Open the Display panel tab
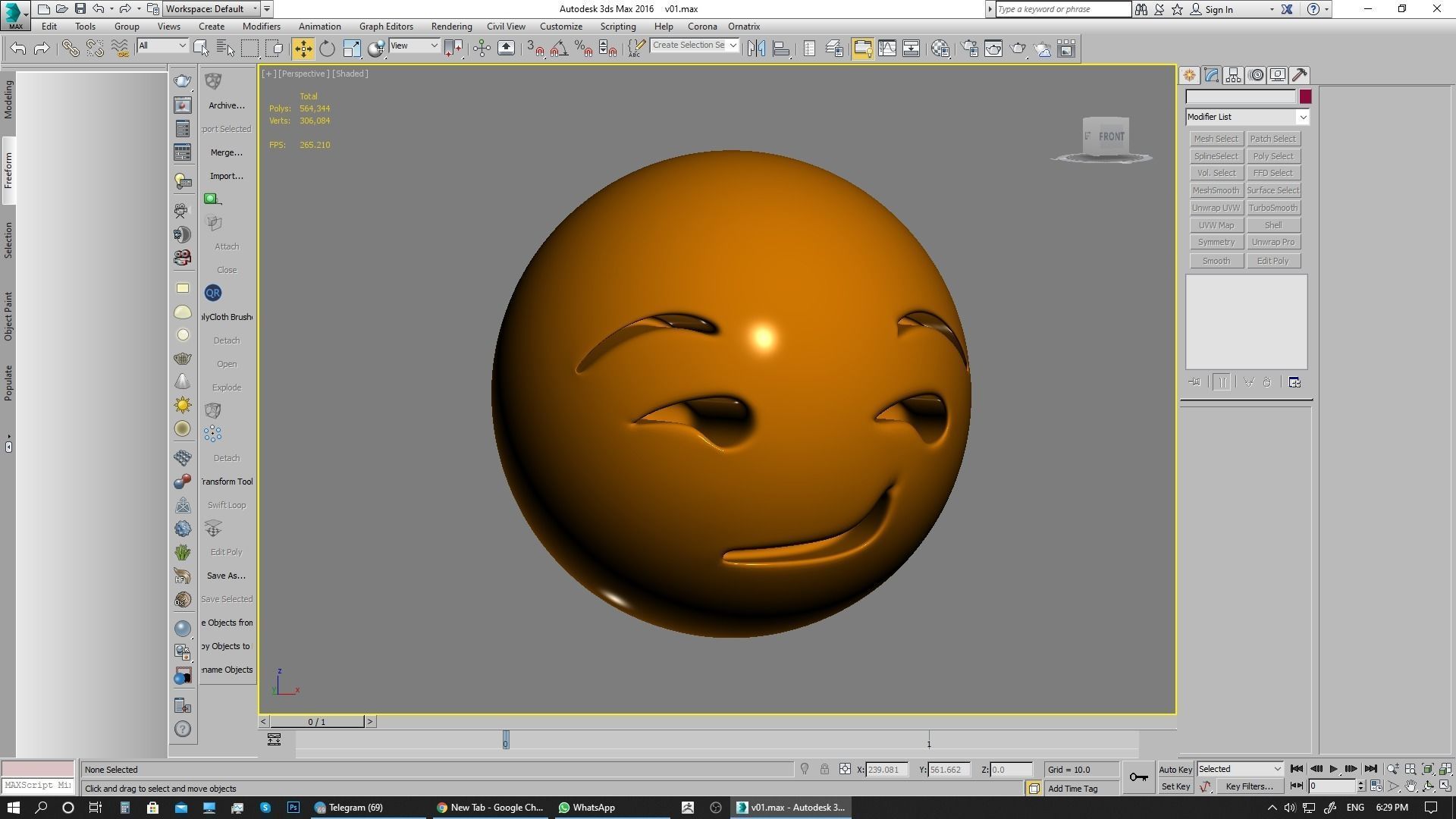 (x=1278, y=75)
